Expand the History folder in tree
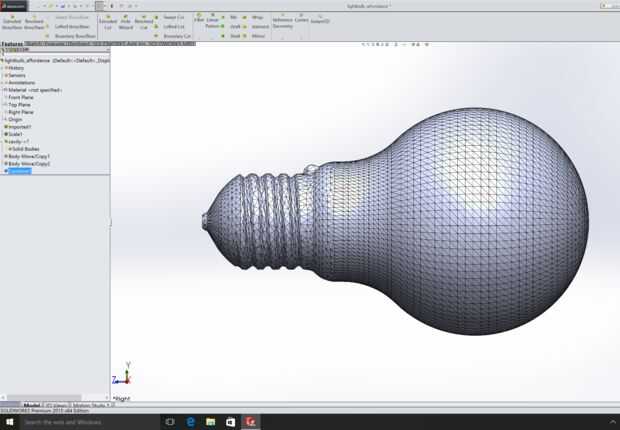This screenshot has height=430, width=620. (16, 67)
